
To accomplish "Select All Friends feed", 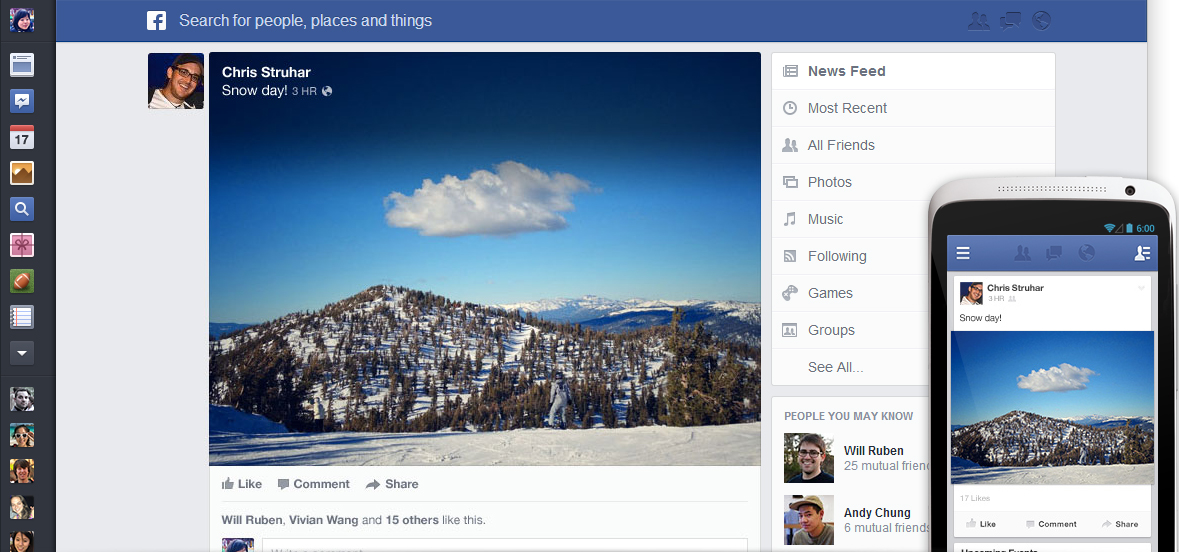I will coord(914,145).
